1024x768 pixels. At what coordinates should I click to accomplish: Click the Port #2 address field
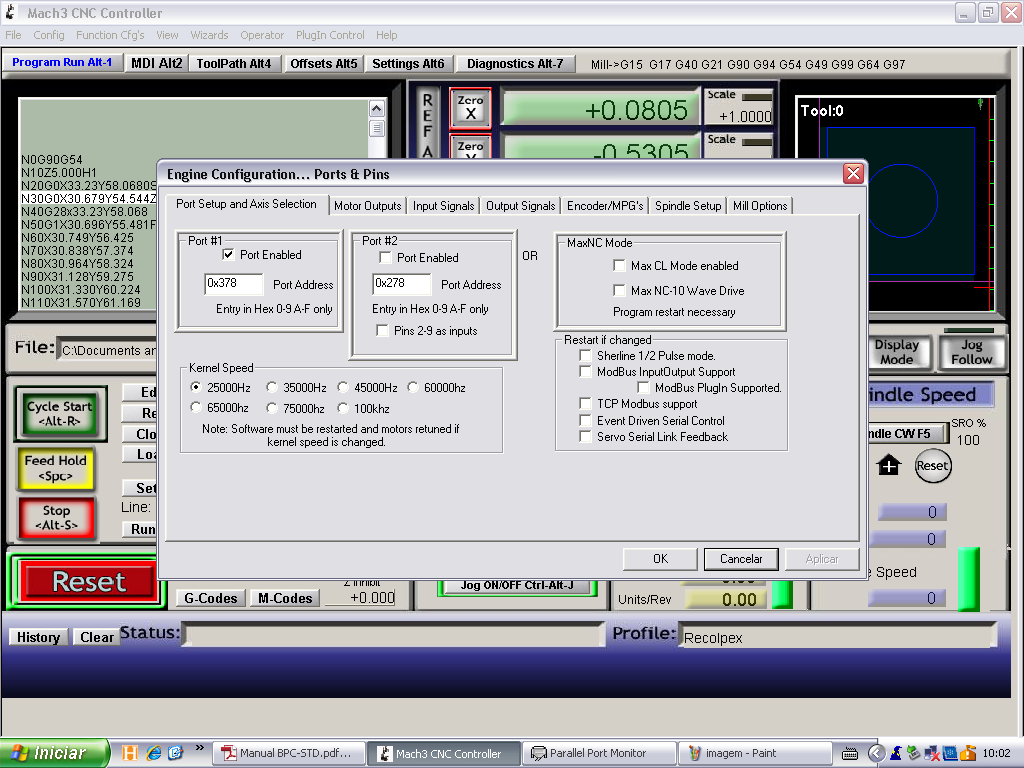402,283
